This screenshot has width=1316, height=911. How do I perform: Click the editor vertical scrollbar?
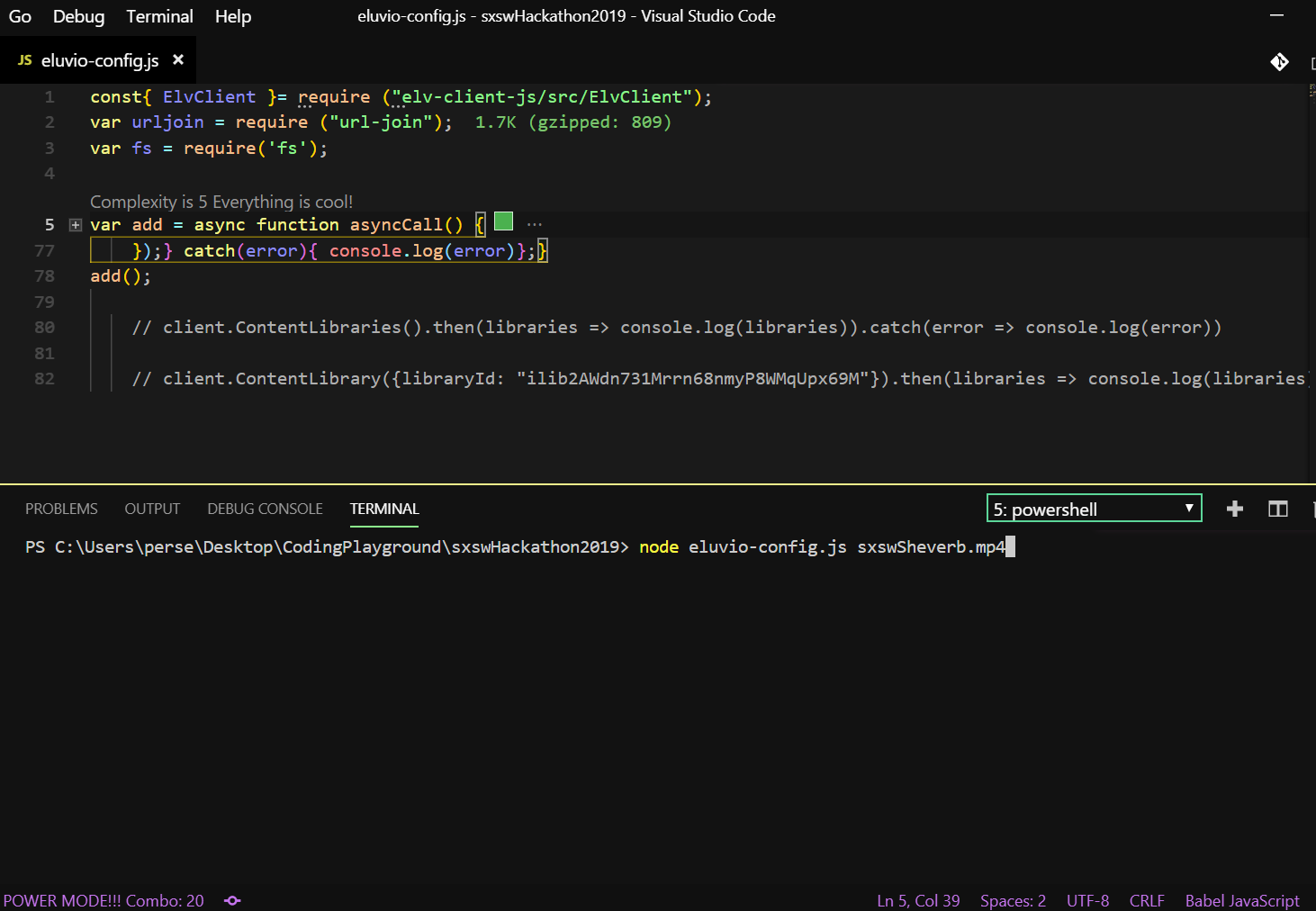click(x=1311, y=282)
